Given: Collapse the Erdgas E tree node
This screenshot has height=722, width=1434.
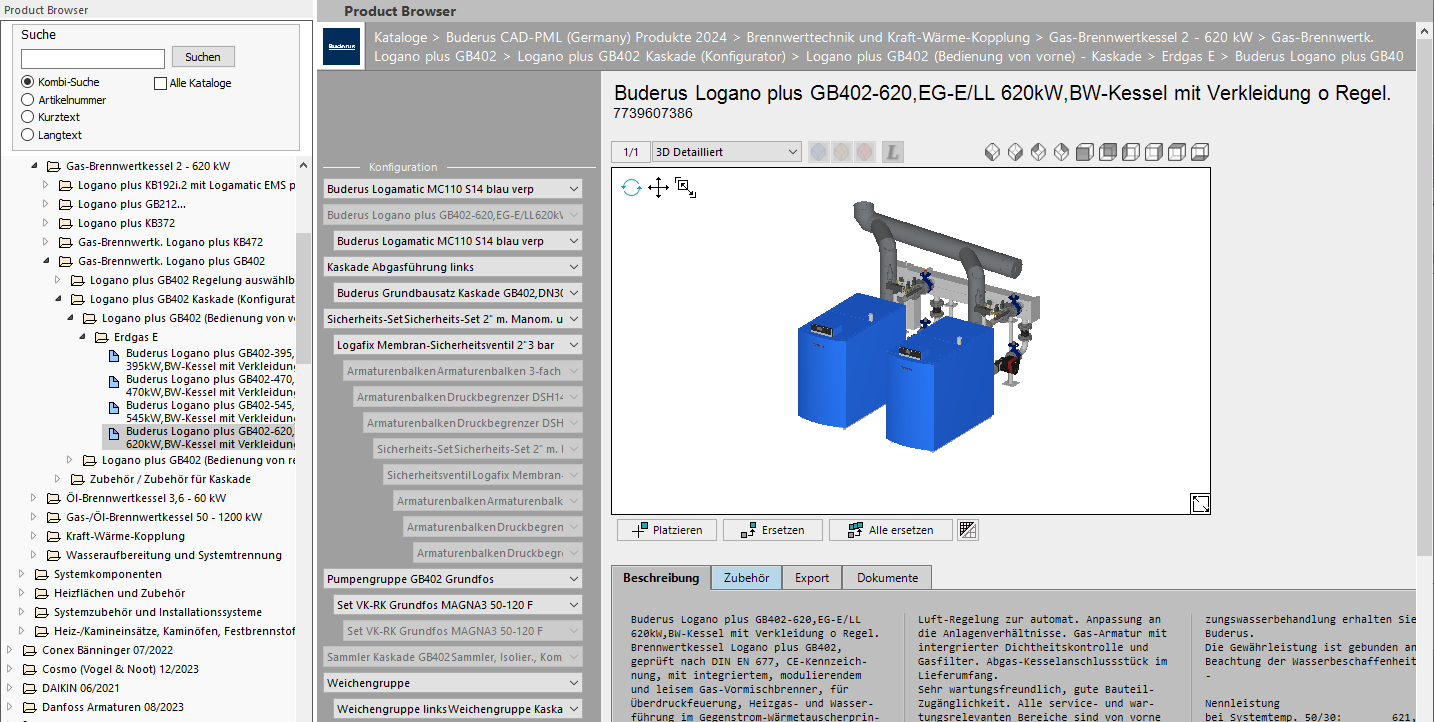Looking at the screenshot, I should (80, 337).
